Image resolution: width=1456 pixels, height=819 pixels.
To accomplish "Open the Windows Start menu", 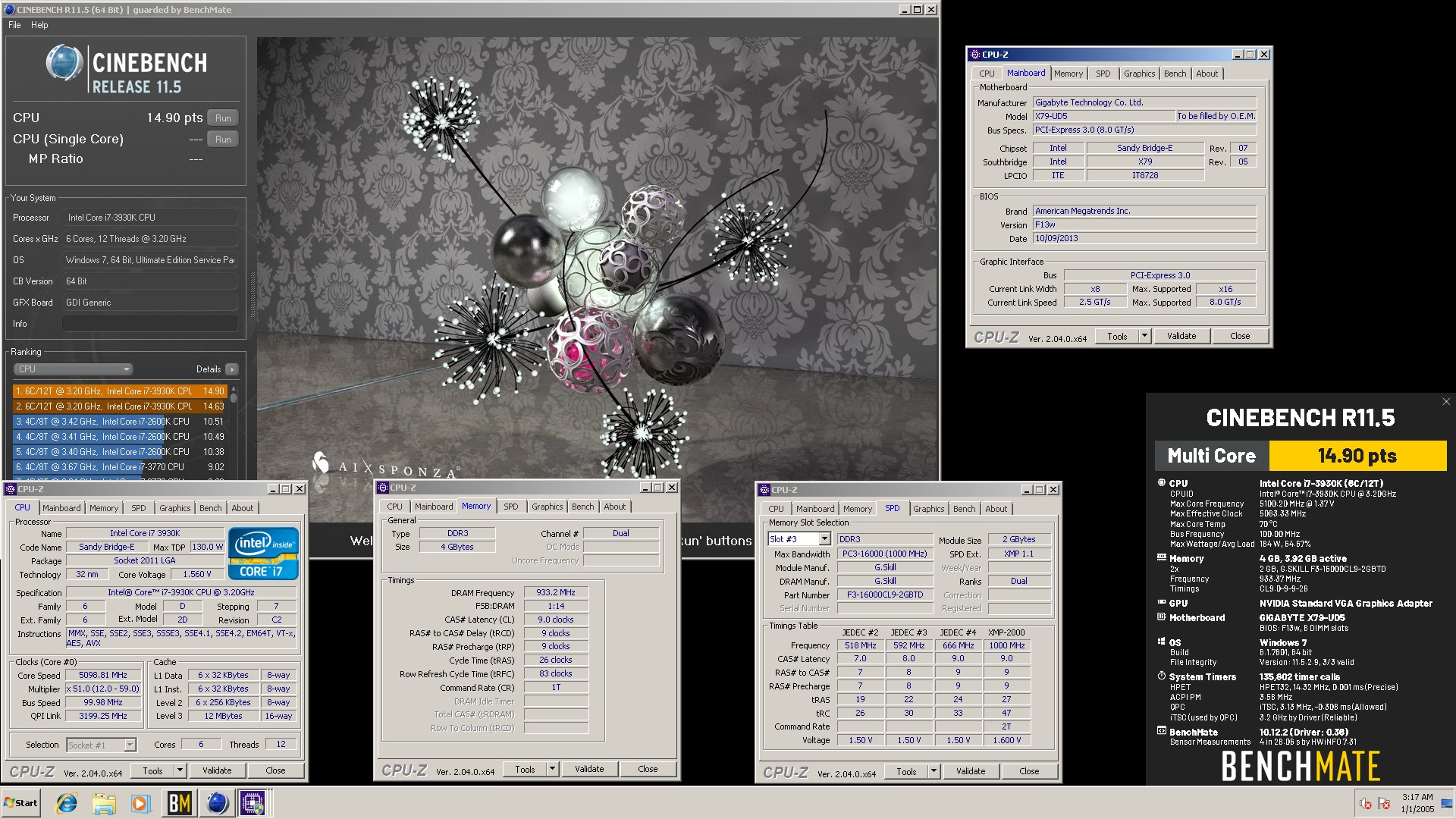I will (21, 803).
